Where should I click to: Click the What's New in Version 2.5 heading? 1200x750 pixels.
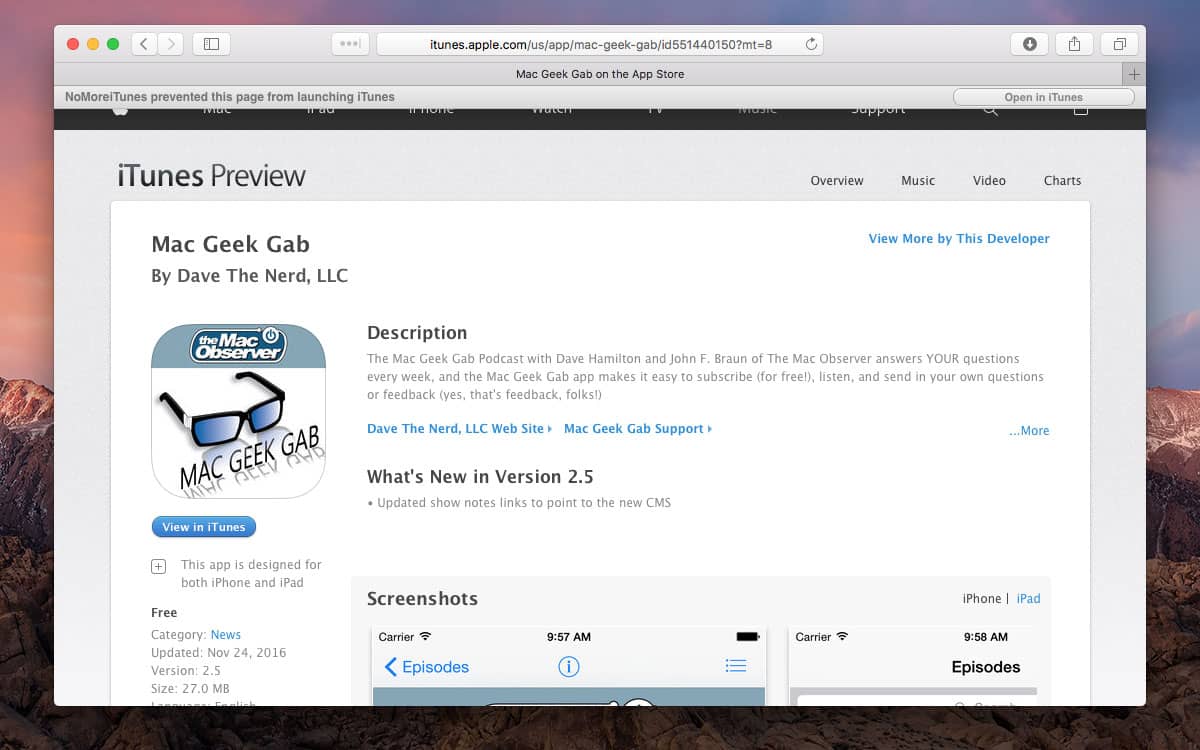480,477
